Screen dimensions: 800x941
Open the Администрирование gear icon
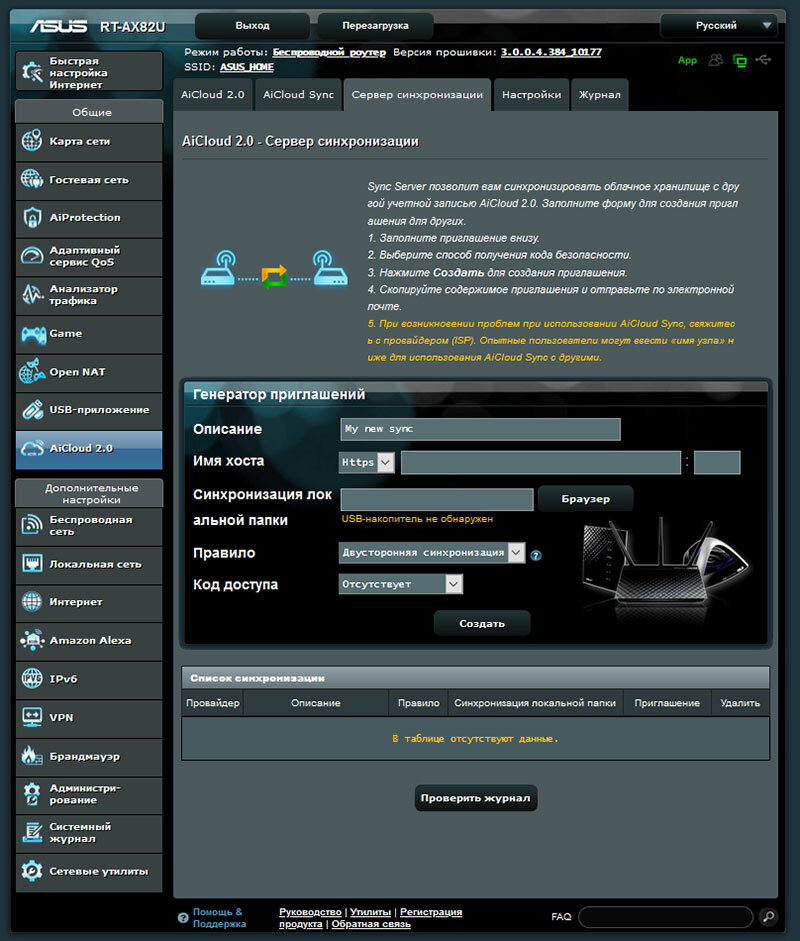coord(32,794)
